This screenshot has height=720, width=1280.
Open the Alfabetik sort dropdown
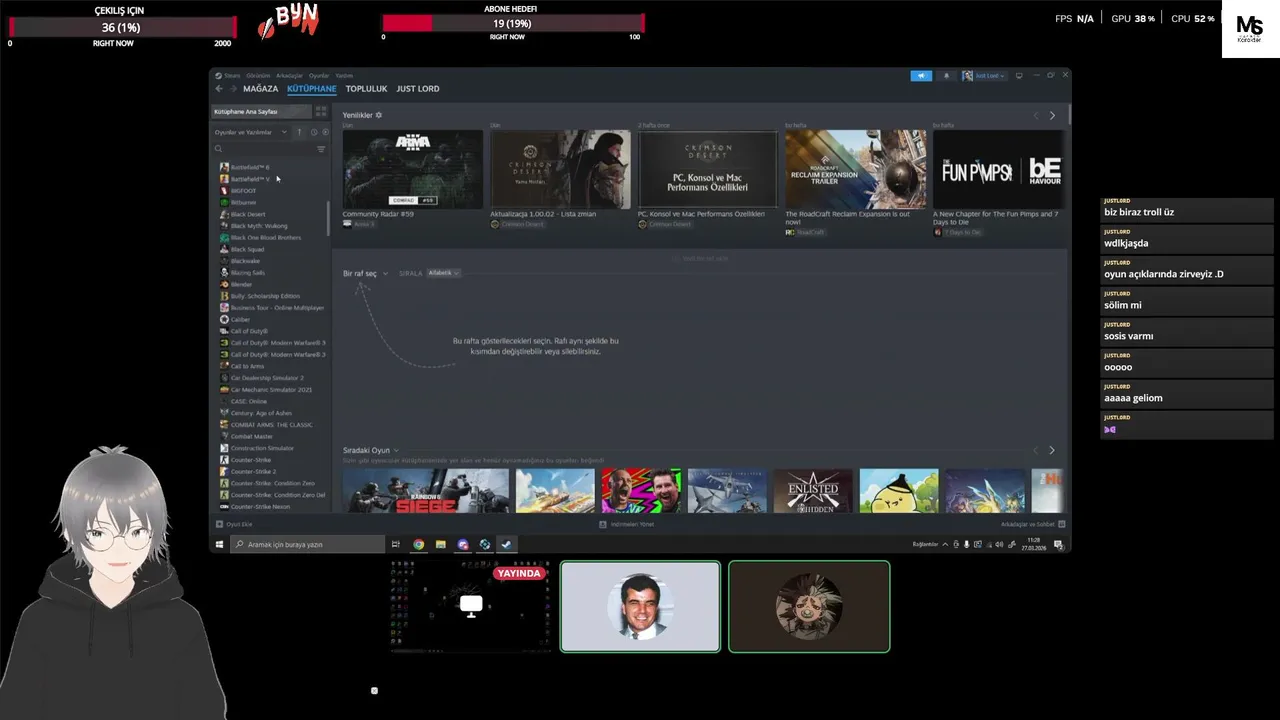[443, 273]
